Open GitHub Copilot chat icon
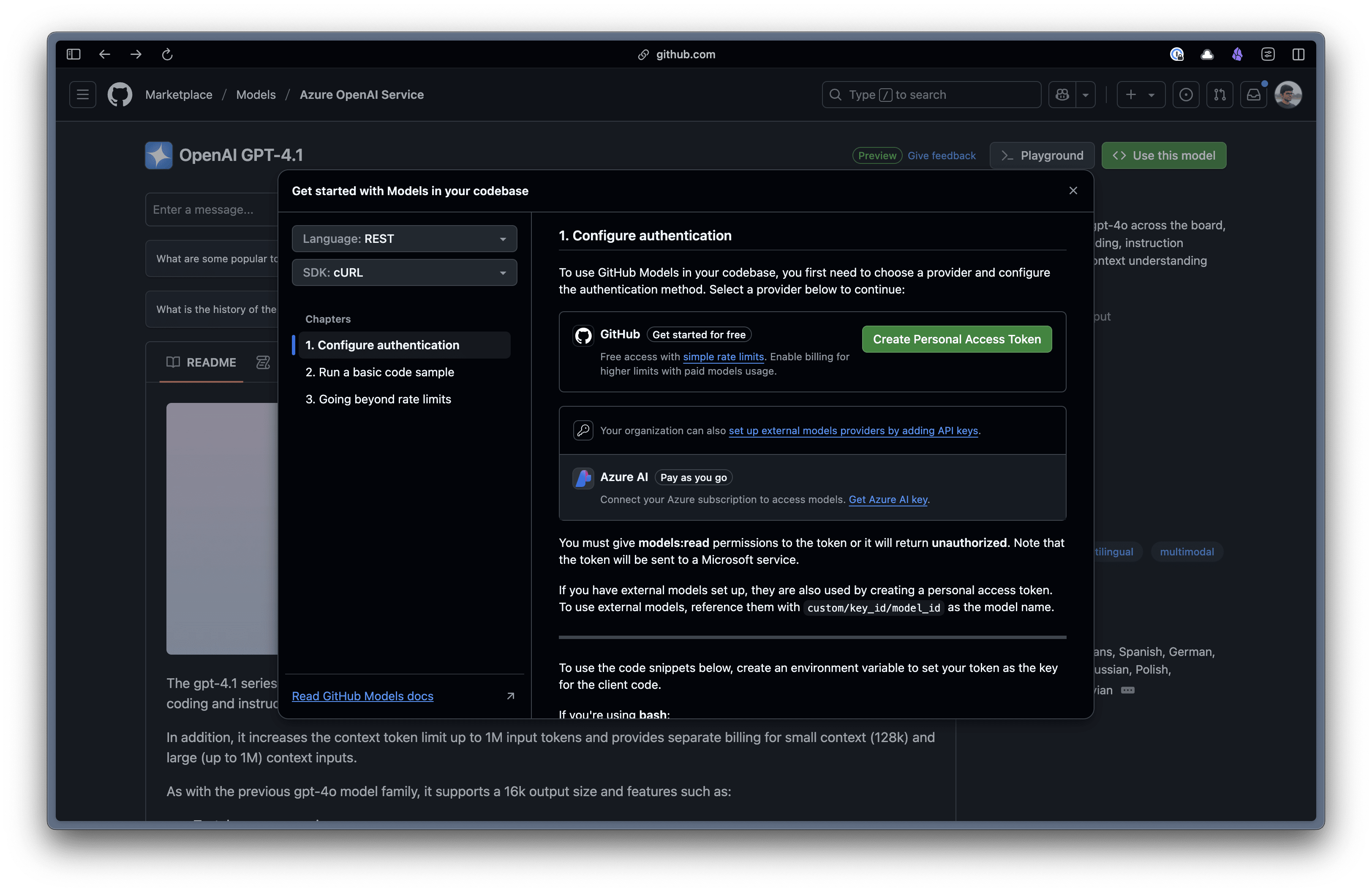This screenshot has height=892, width=1372. point(1062,95)
